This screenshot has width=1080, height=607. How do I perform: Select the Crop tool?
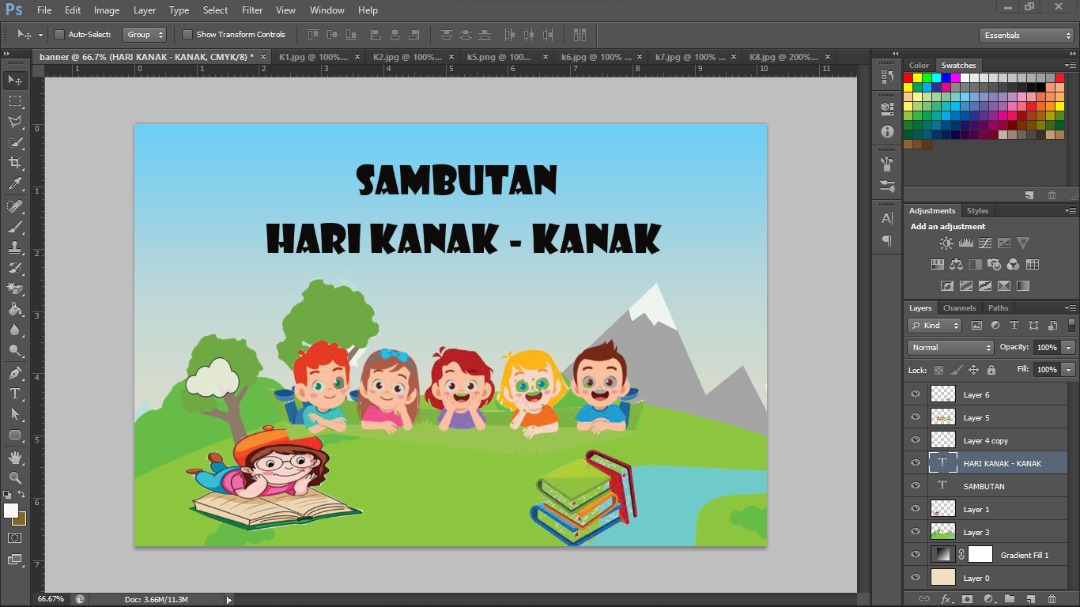tap(15, 163)
